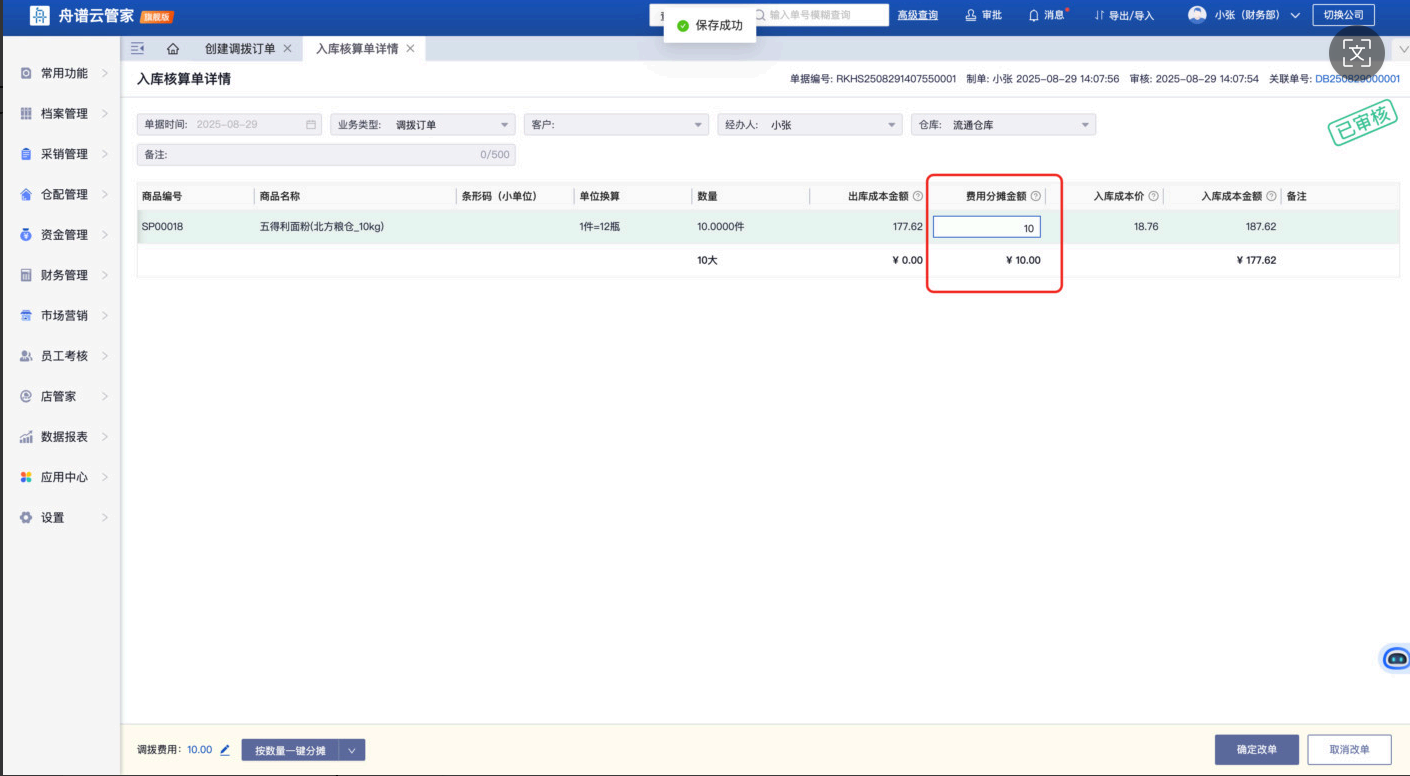Image resolution: width=1410 pixels, height=776 pixels.
Task: Open the 审批 approval icon
Action: tap(971, 15)
